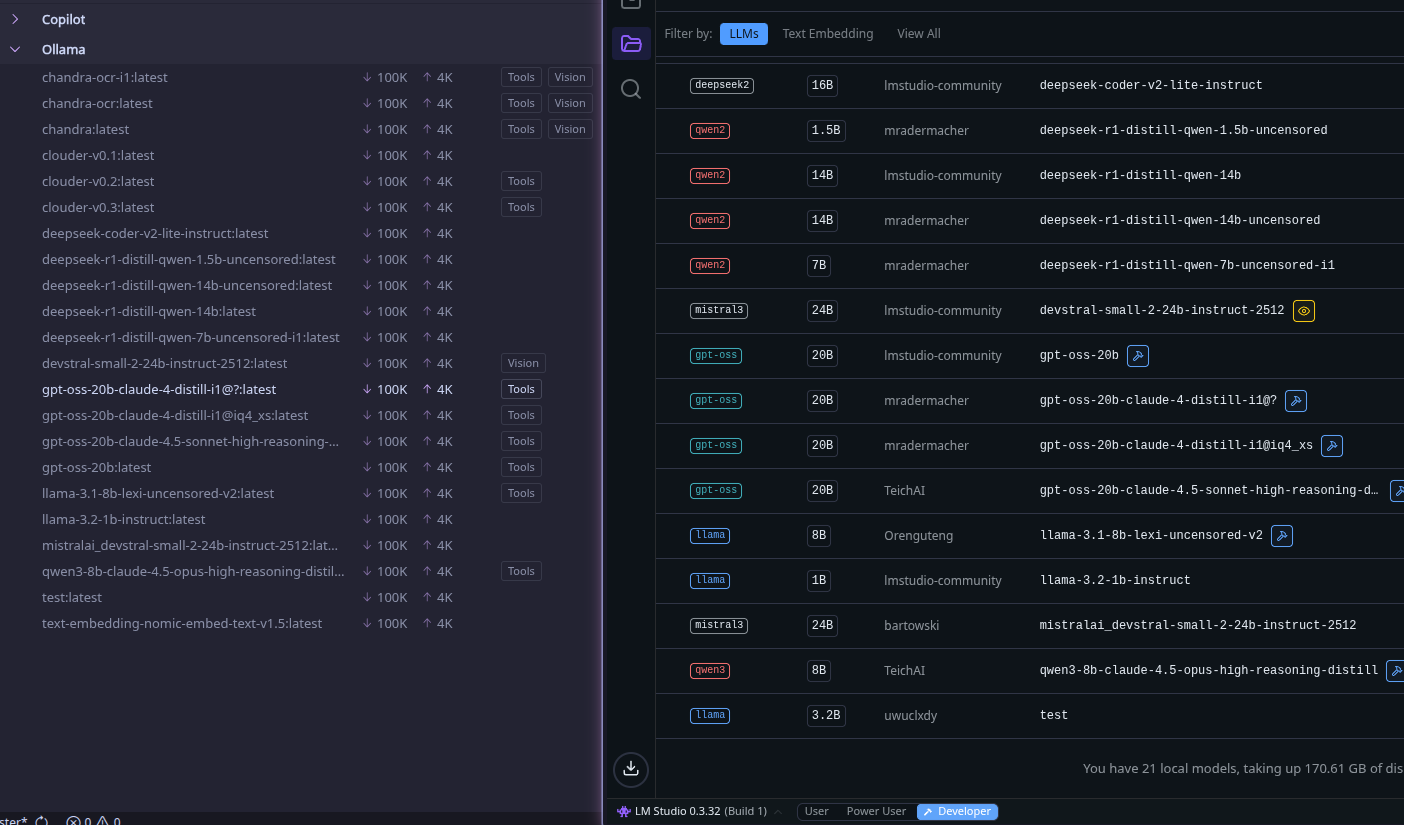Click the LM Studio logo in the status bar
This screenshot has height=825, width=1404.
click(x=624, y=811)
